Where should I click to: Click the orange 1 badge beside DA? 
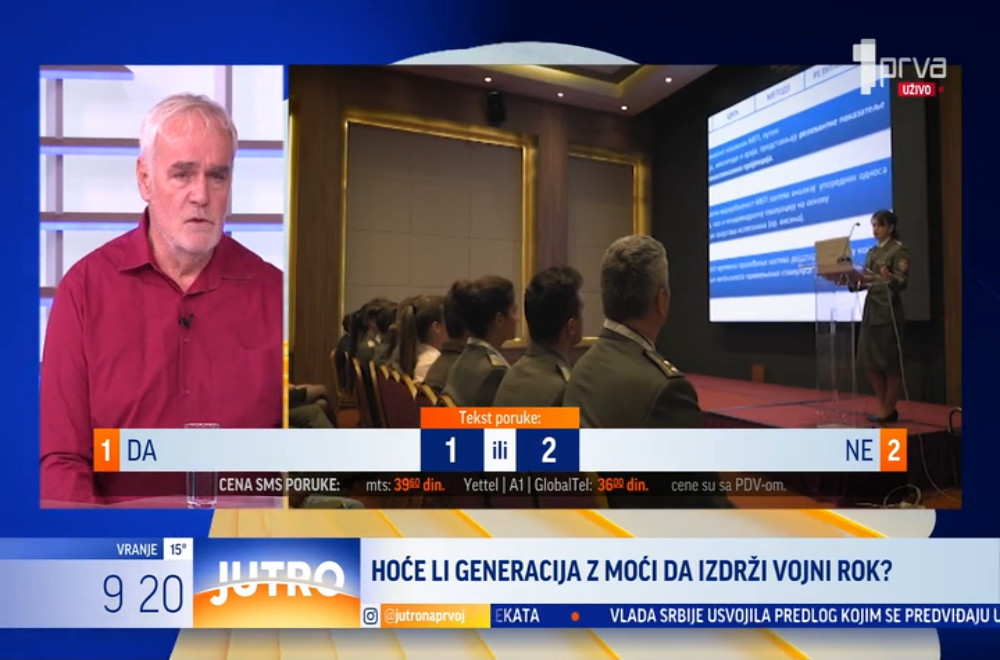tap(105, 450)
